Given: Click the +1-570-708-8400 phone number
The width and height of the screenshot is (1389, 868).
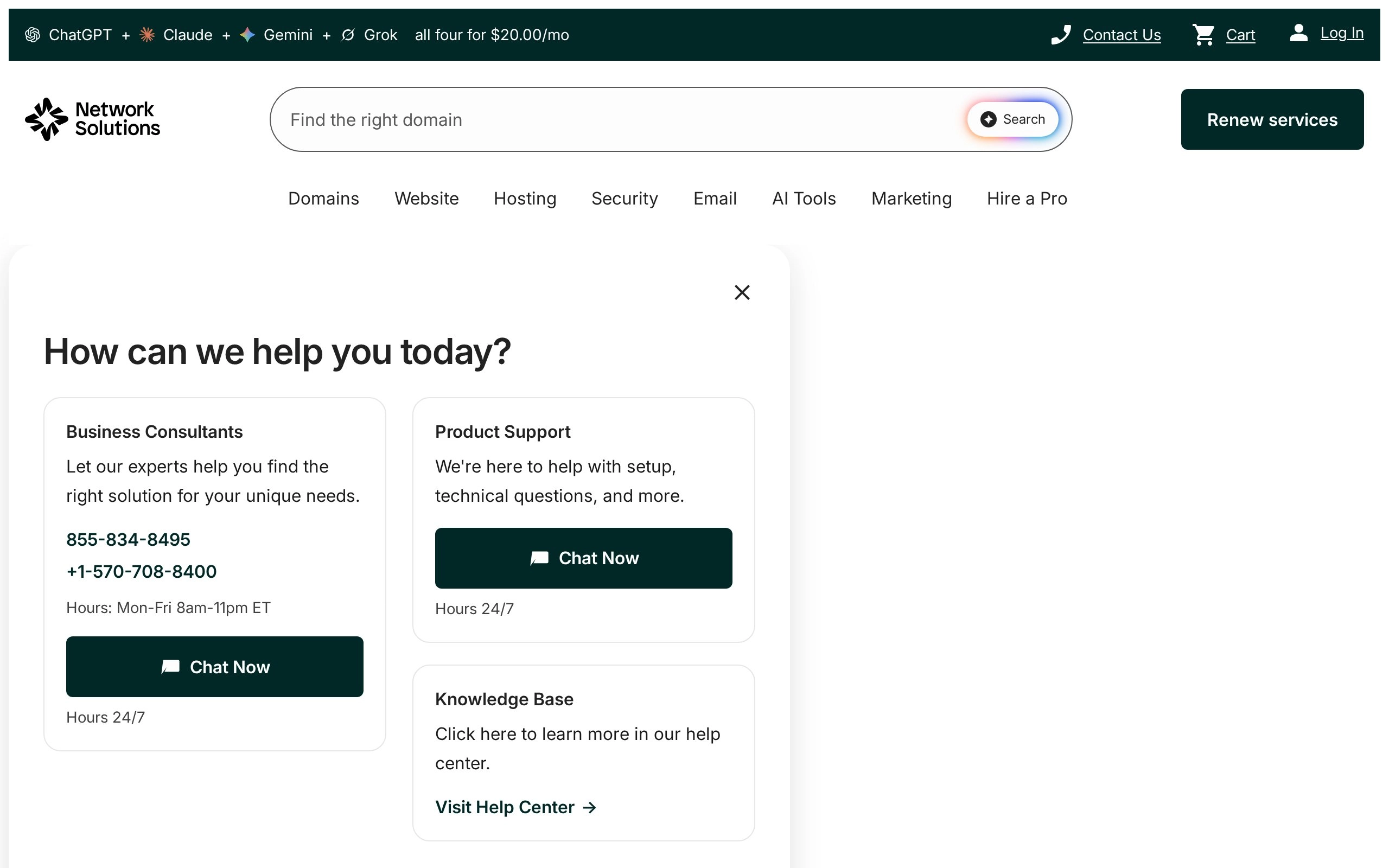Looking at the screenshot, I should [141, 572].
